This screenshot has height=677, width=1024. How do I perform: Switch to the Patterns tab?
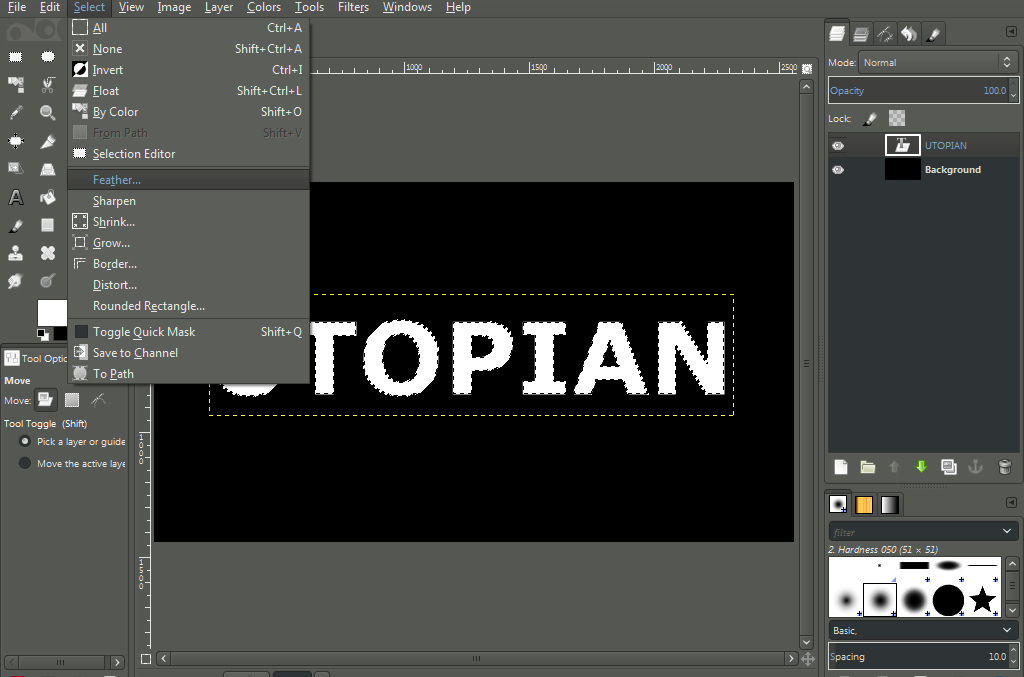(864, 505)
